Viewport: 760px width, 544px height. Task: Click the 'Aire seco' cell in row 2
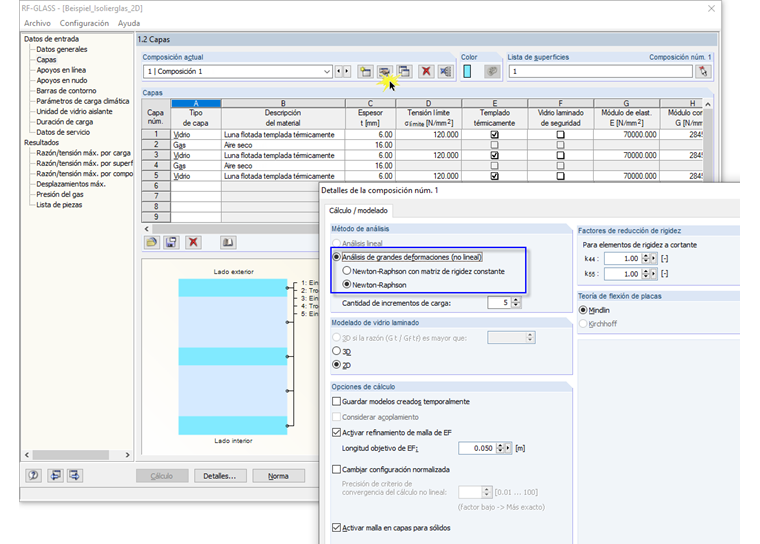point(283,145)
